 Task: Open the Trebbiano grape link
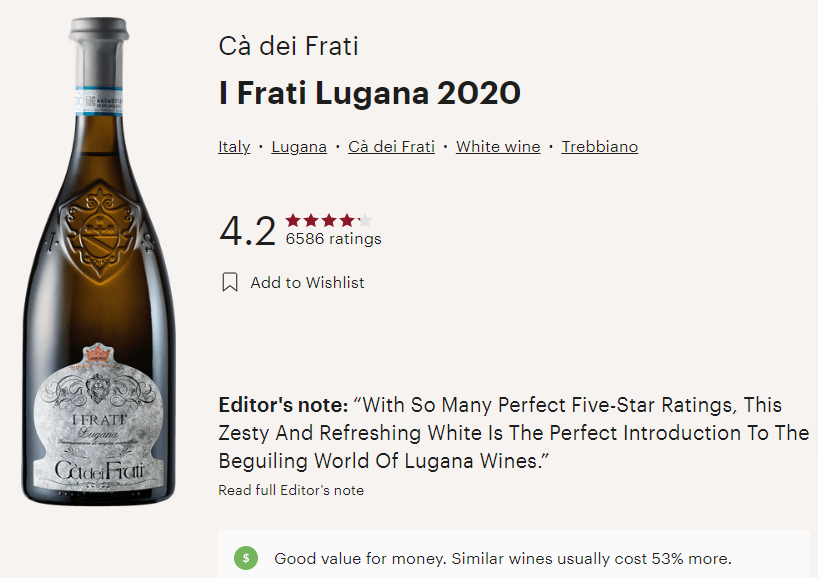[x=599, y=146]
